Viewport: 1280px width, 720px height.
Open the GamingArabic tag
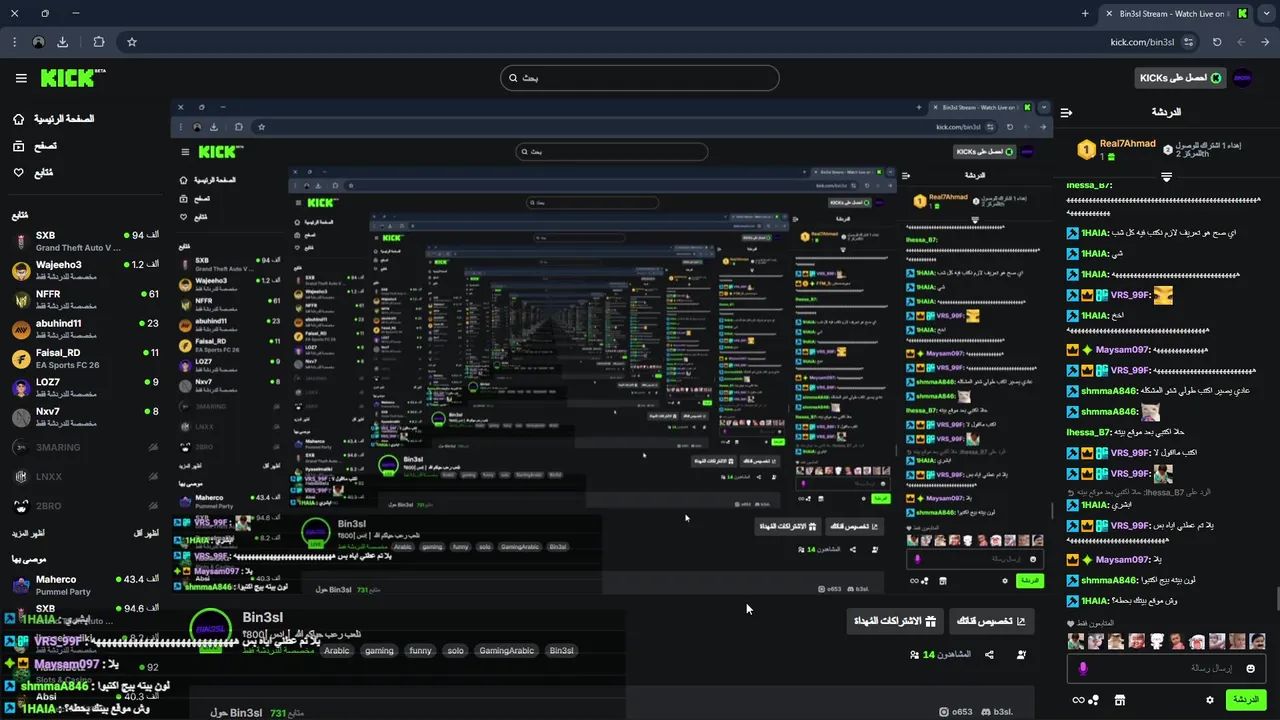pos(506,651)
